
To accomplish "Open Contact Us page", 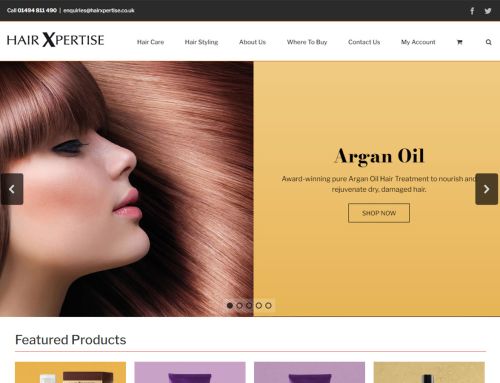I will click(x=364, y=42).
